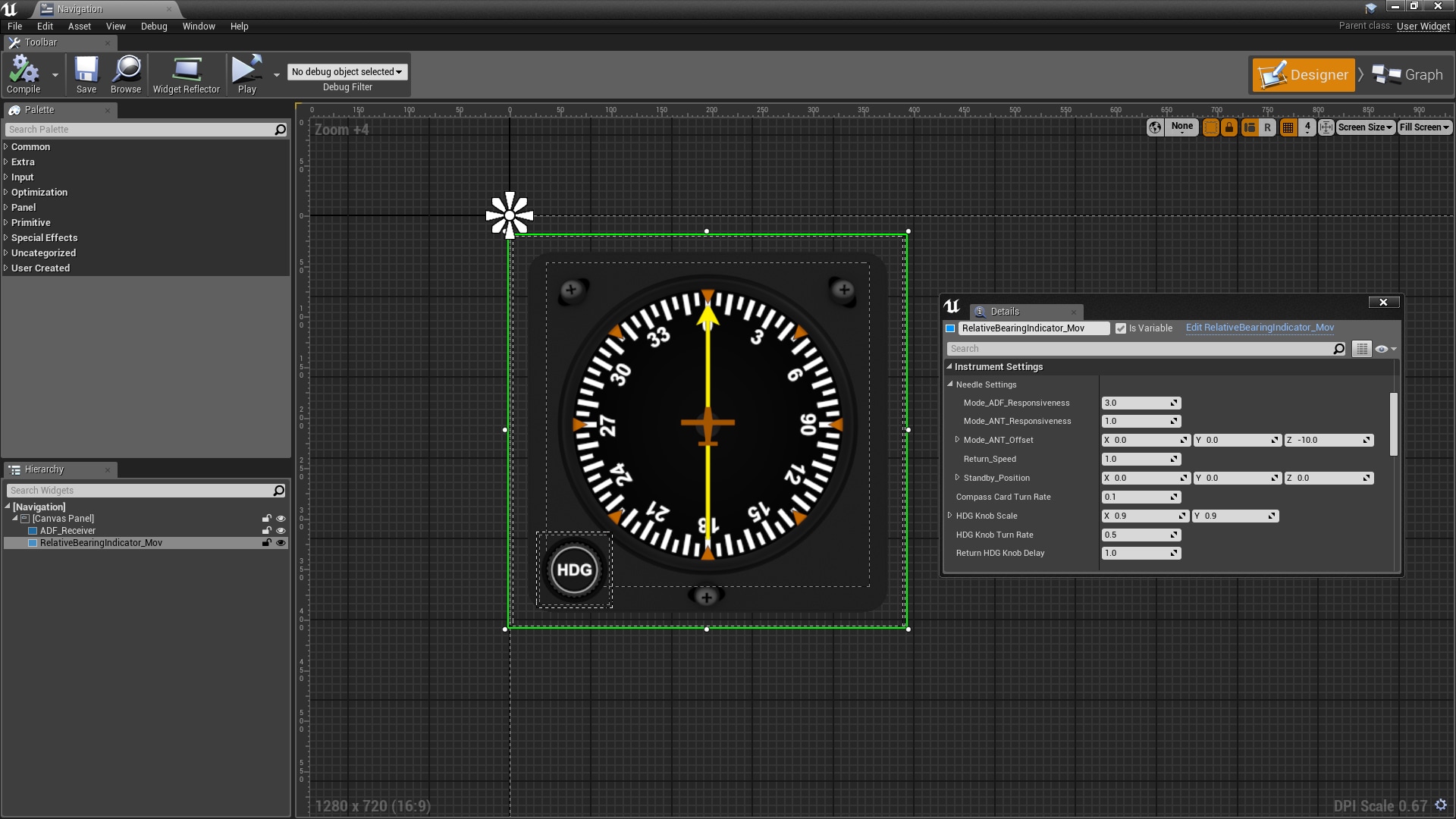Click the Mode_ADF_Responsiveness value field

(1141, 403)
